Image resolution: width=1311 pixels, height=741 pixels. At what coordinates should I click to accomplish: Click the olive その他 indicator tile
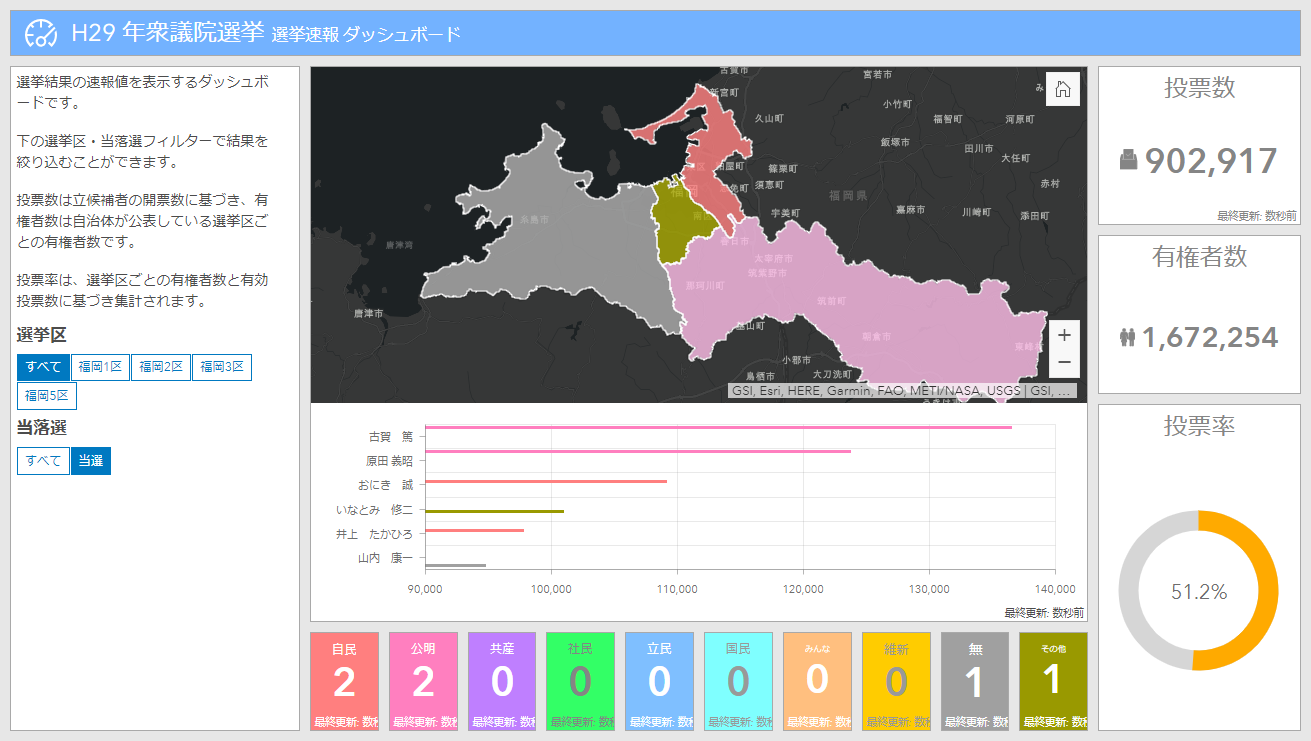(x=1052, y=681)
